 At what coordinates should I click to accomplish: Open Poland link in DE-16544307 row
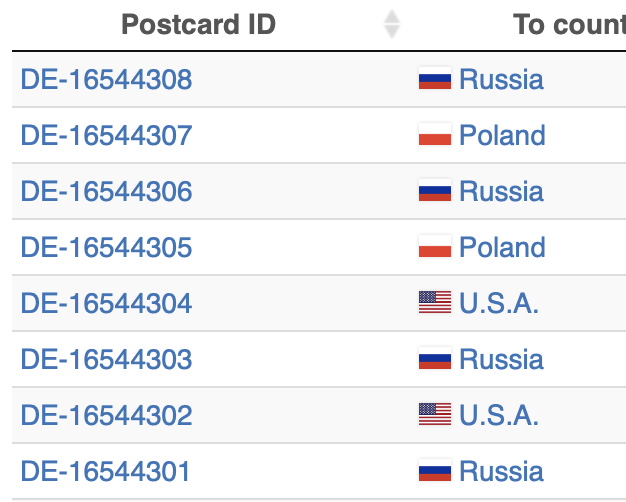pos(502,135)
